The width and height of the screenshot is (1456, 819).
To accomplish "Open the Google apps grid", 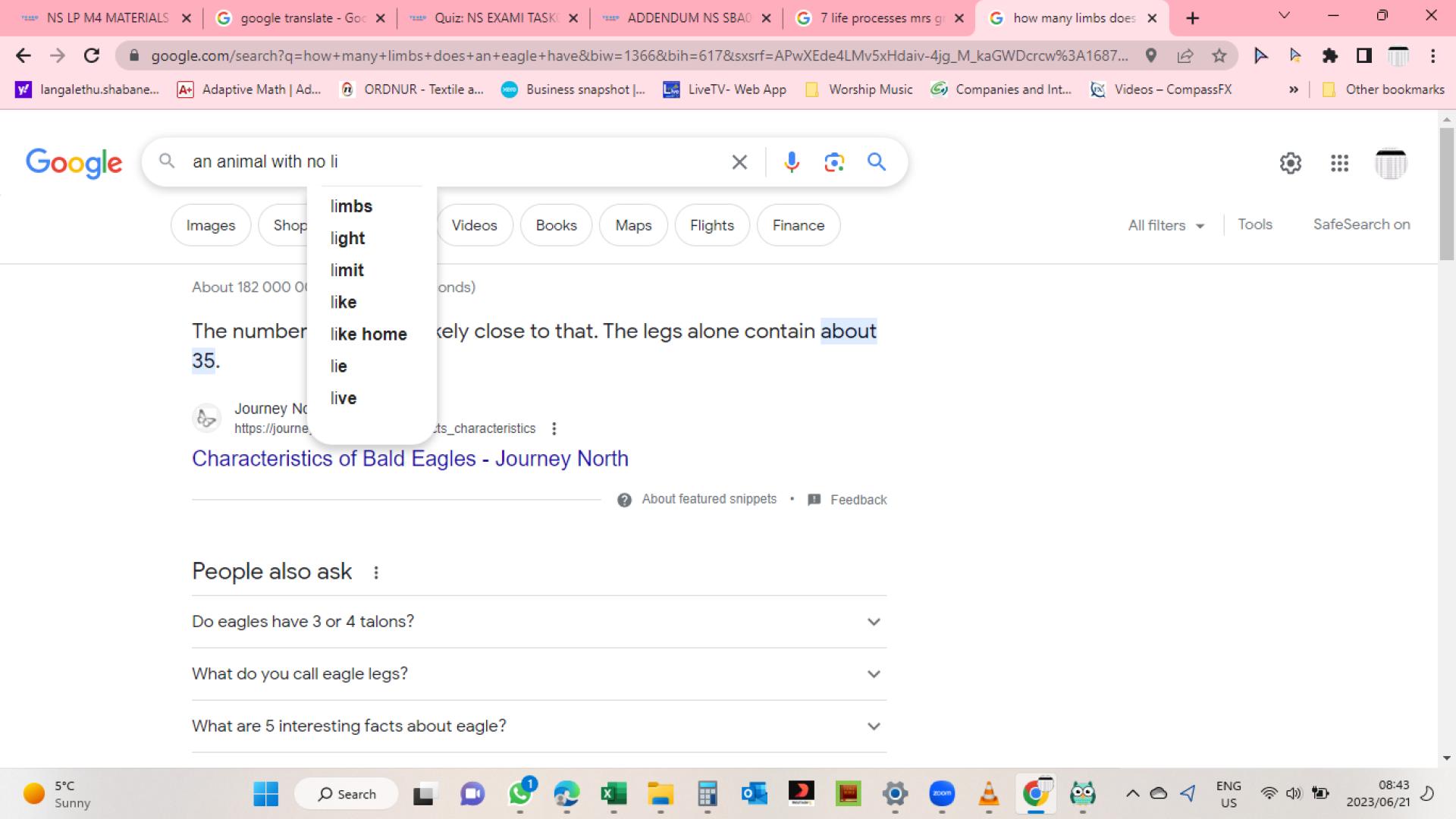I will click(1339, 163).
